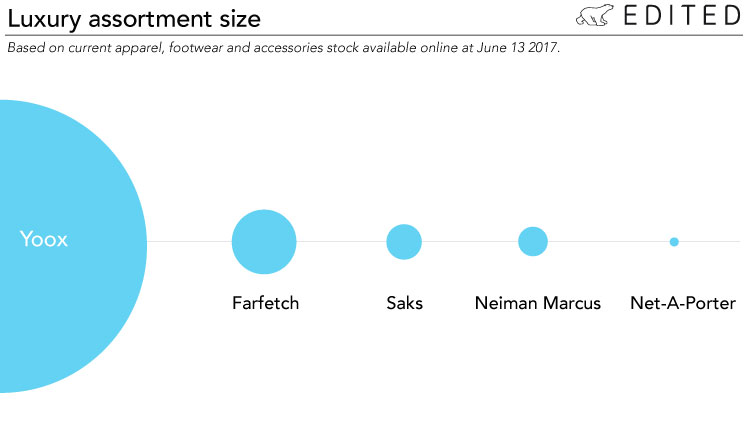Viewport: 749px width, 432px height.
Task: Click the Net-A-Porter label
Action: tap(683, 303)
